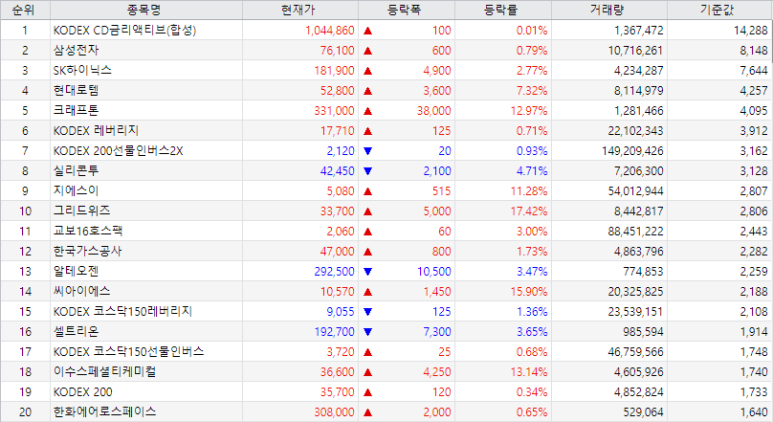Sort by the 순위 column header
The image size is (773, 422).
[x=25, y=10]
